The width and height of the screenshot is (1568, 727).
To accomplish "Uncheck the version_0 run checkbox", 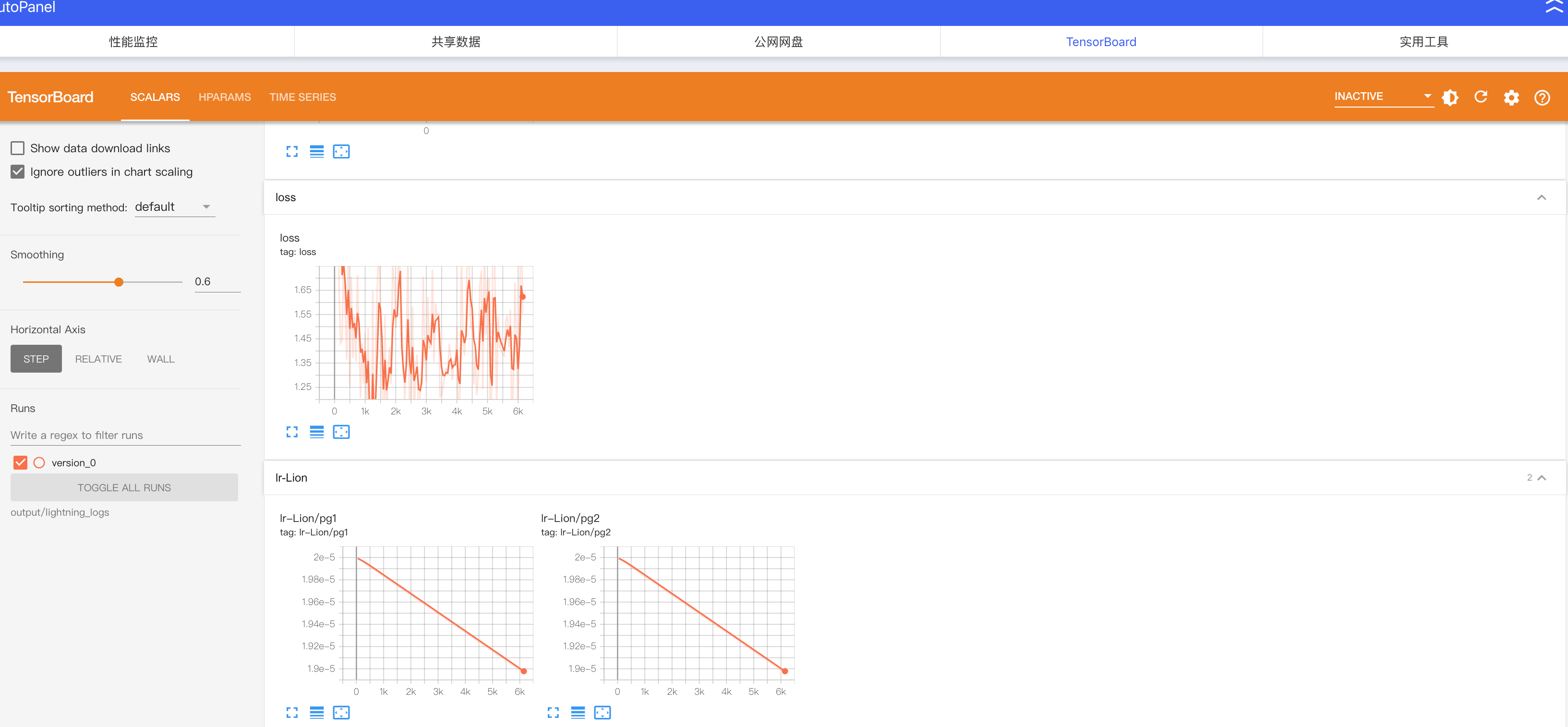I will (x=20, y=463).
